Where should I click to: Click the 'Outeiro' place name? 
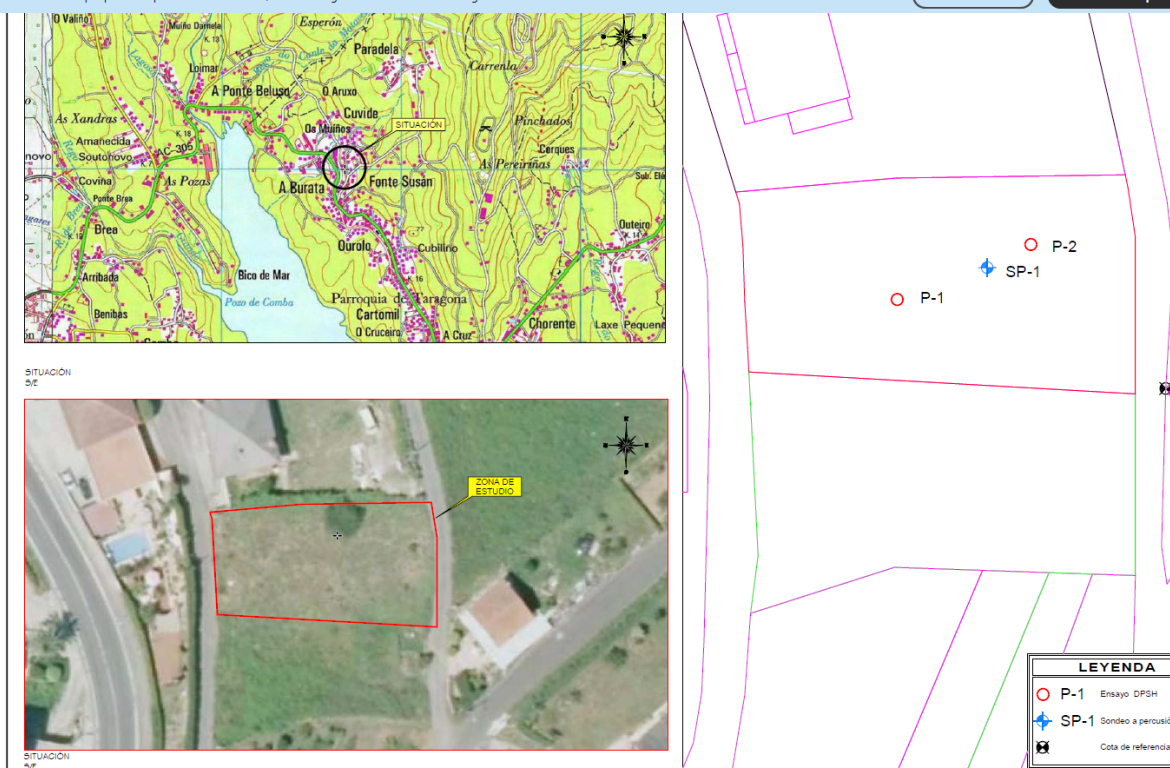tap(634, 225)
